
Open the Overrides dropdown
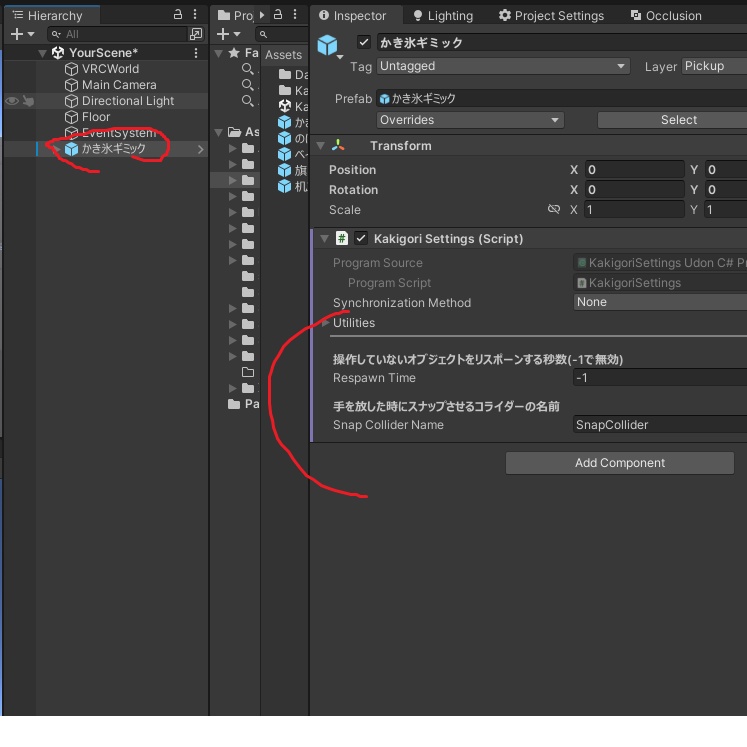pos(470,120)
